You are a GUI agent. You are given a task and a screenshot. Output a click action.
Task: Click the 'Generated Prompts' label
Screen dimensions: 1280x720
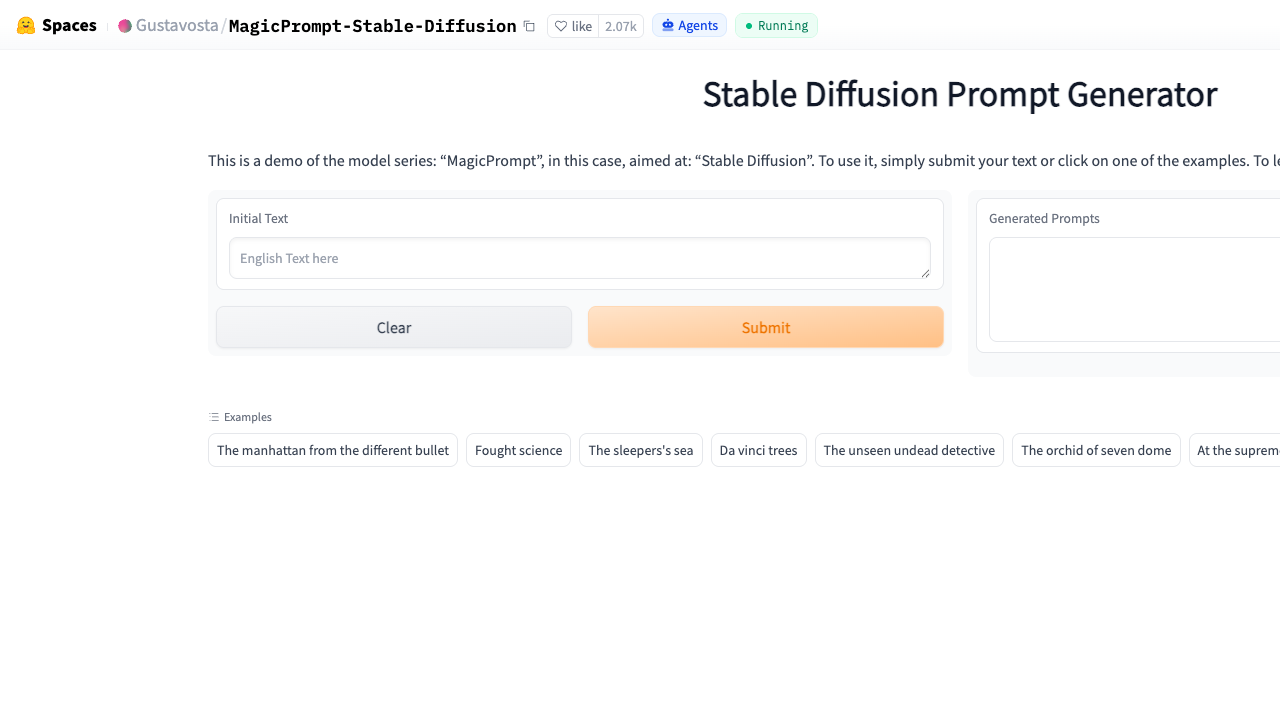pyautogui.click(x=1044, y=219)
